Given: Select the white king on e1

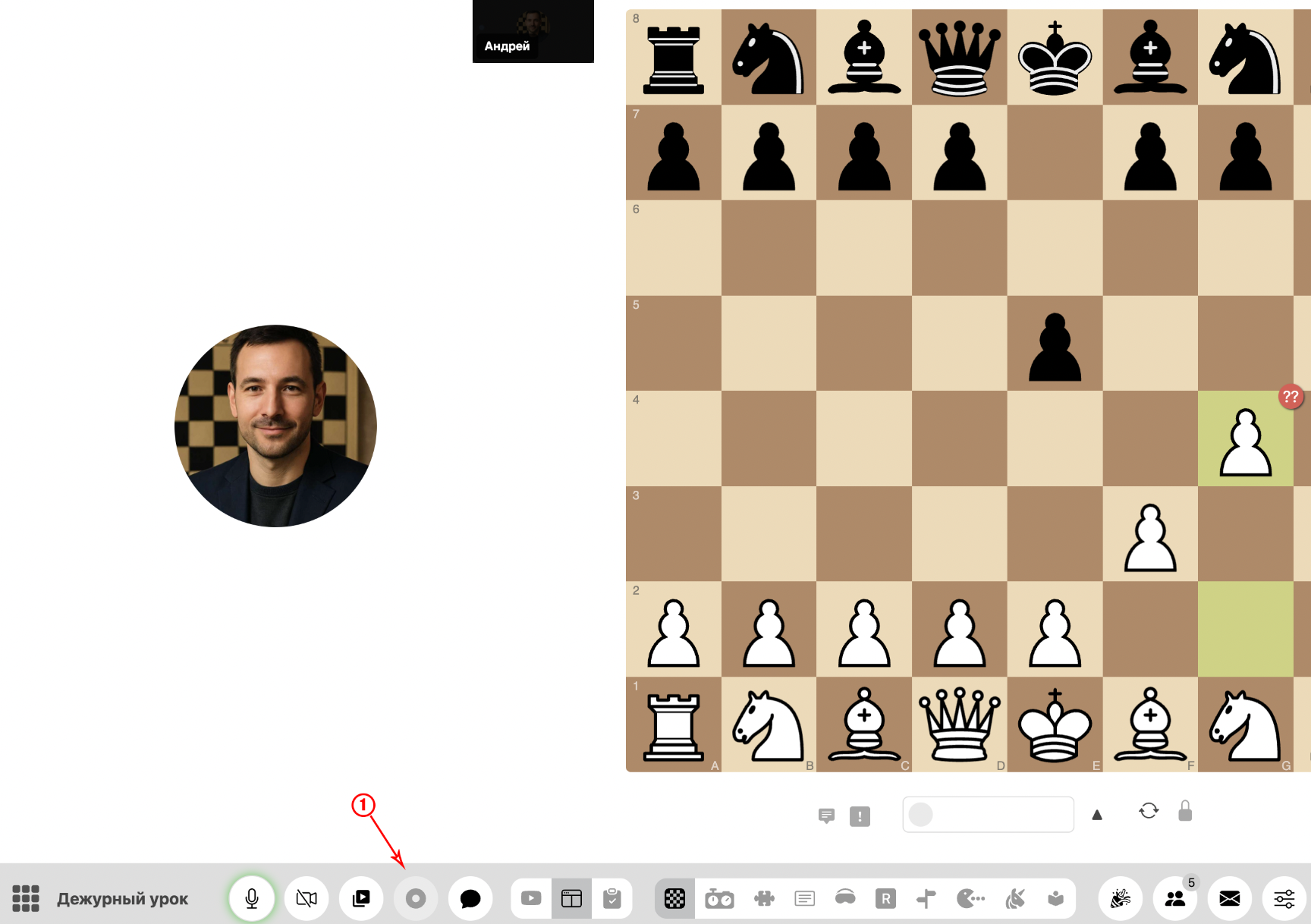Looking at the screenshot, I should (1055, 724).
